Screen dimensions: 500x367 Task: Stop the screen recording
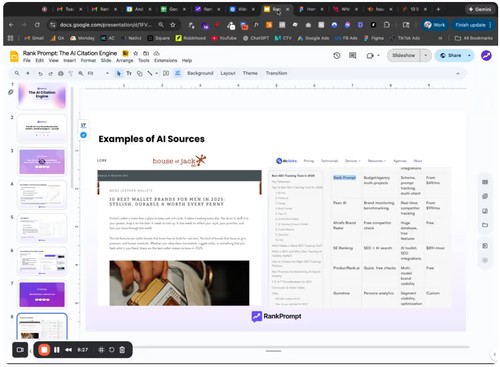coord(44,350)
